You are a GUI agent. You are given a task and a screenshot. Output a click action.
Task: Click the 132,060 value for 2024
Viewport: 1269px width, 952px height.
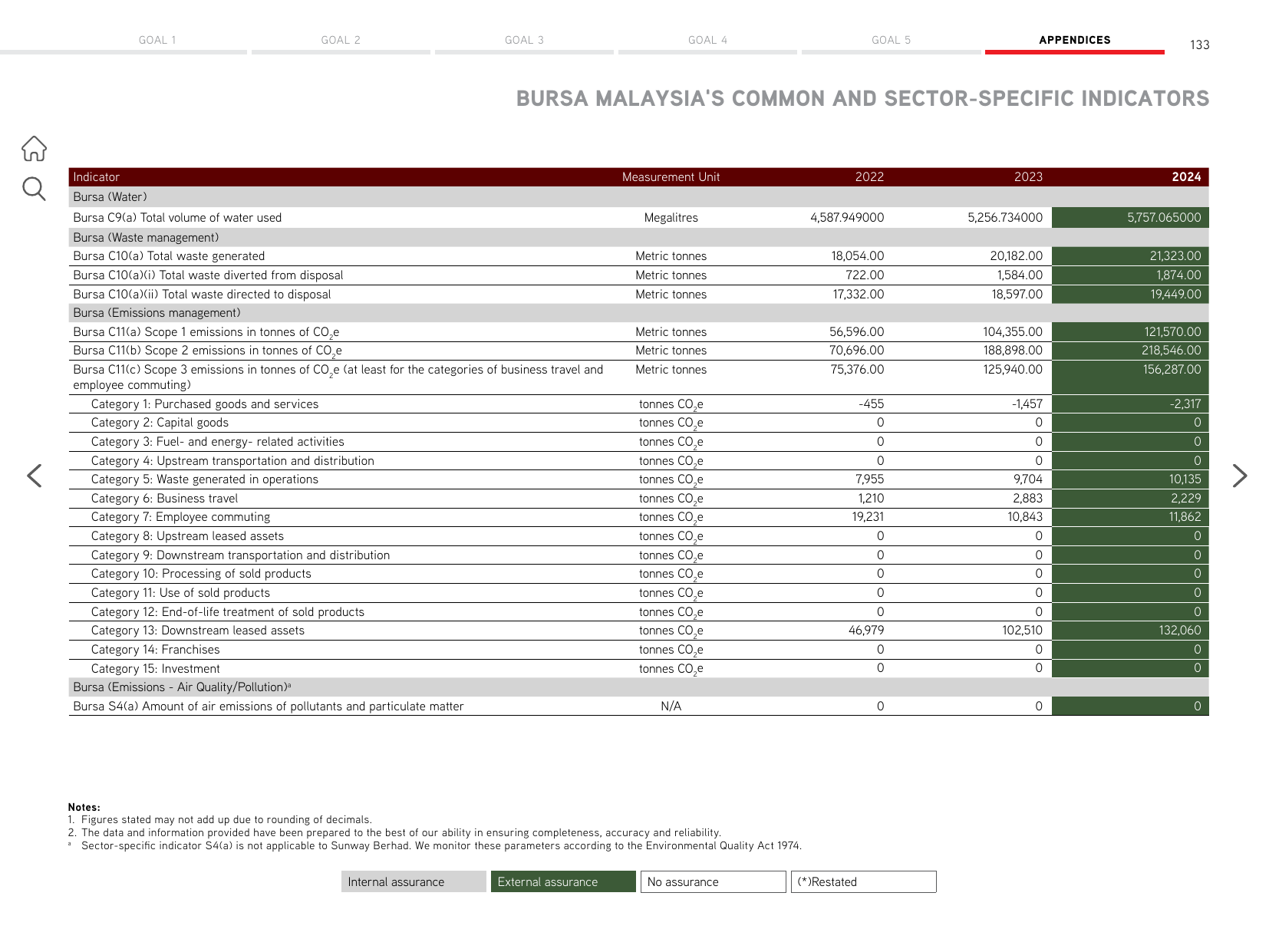tap(1180, 631)
